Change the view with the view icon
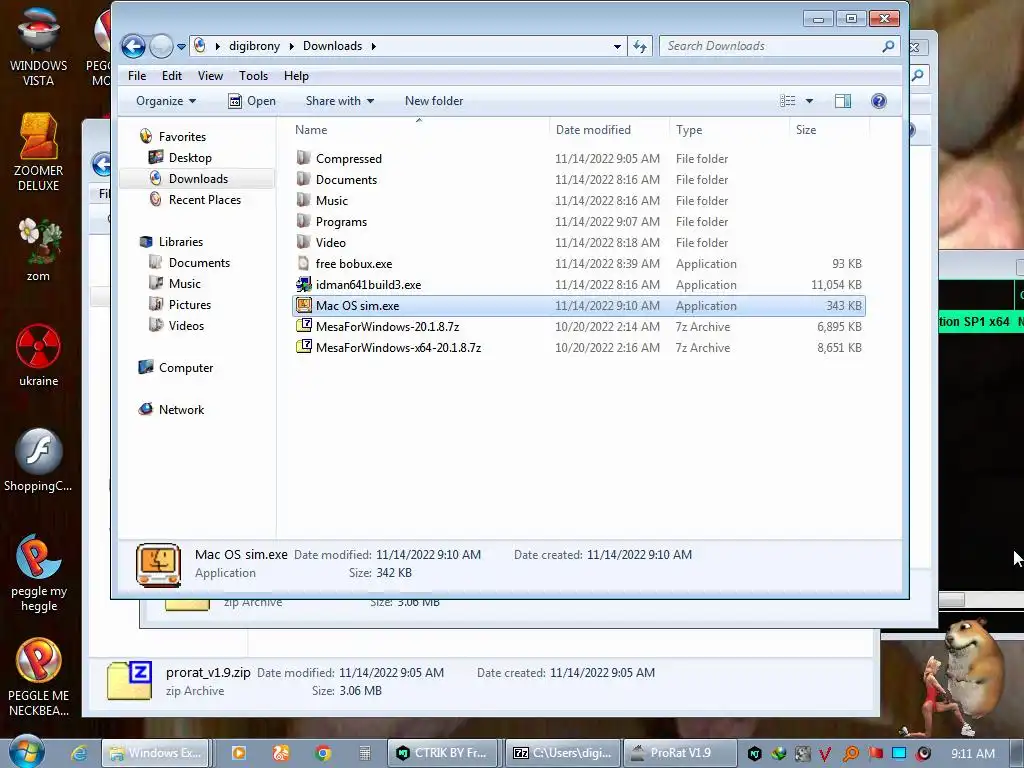The image size is (1024, 768). coord(788,101)
